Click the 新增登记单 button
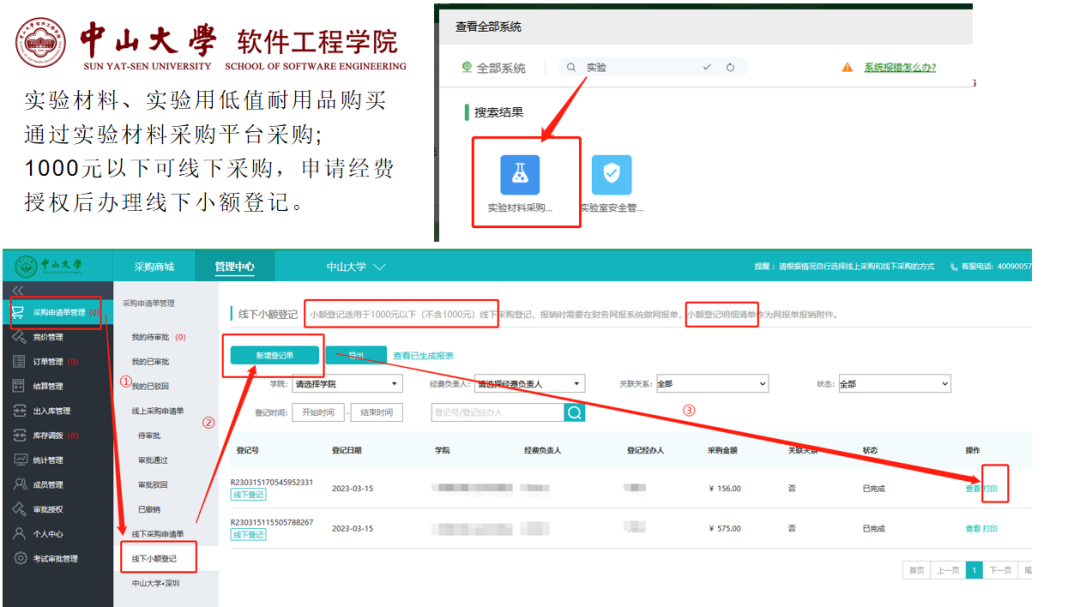 274,355
